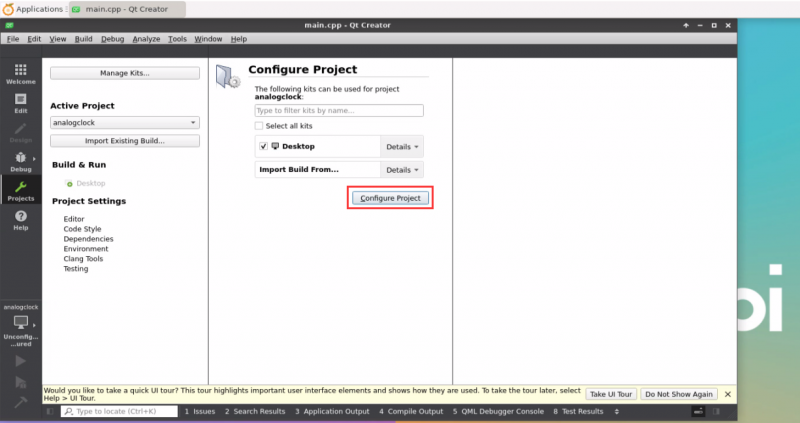Image resolution: width=800 pixels, height=423 pixels.
Task: Click the kit selector monitor icon
Action: pyautogui.click(x=20, y=323)
